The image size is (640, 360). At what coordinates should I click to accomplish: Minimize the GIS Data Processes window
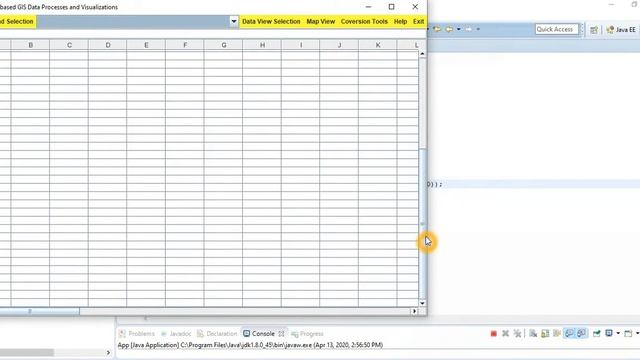click(x=368, y=7)
